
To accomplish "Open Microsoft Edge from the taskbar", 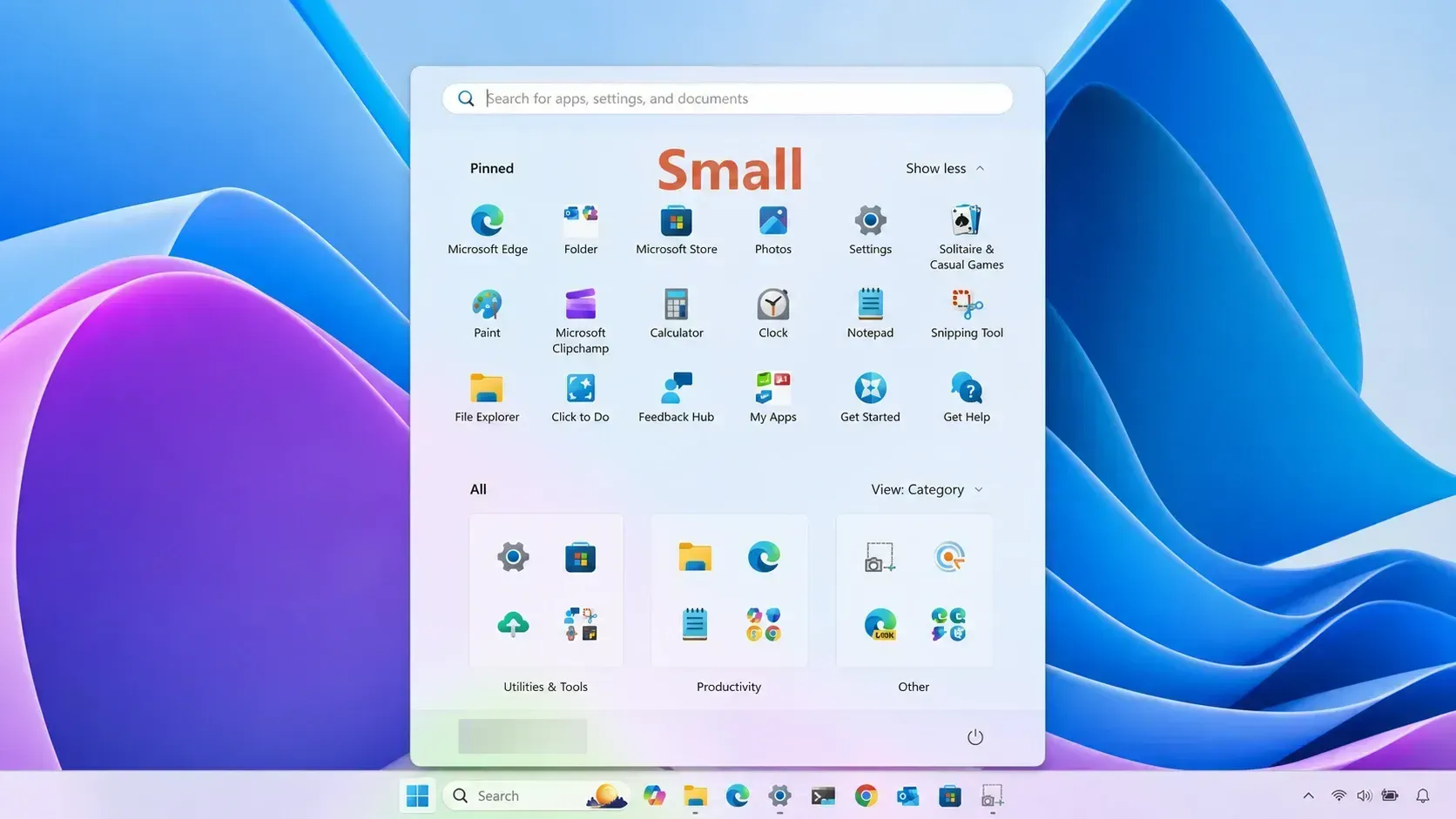I will coord(738,796).
